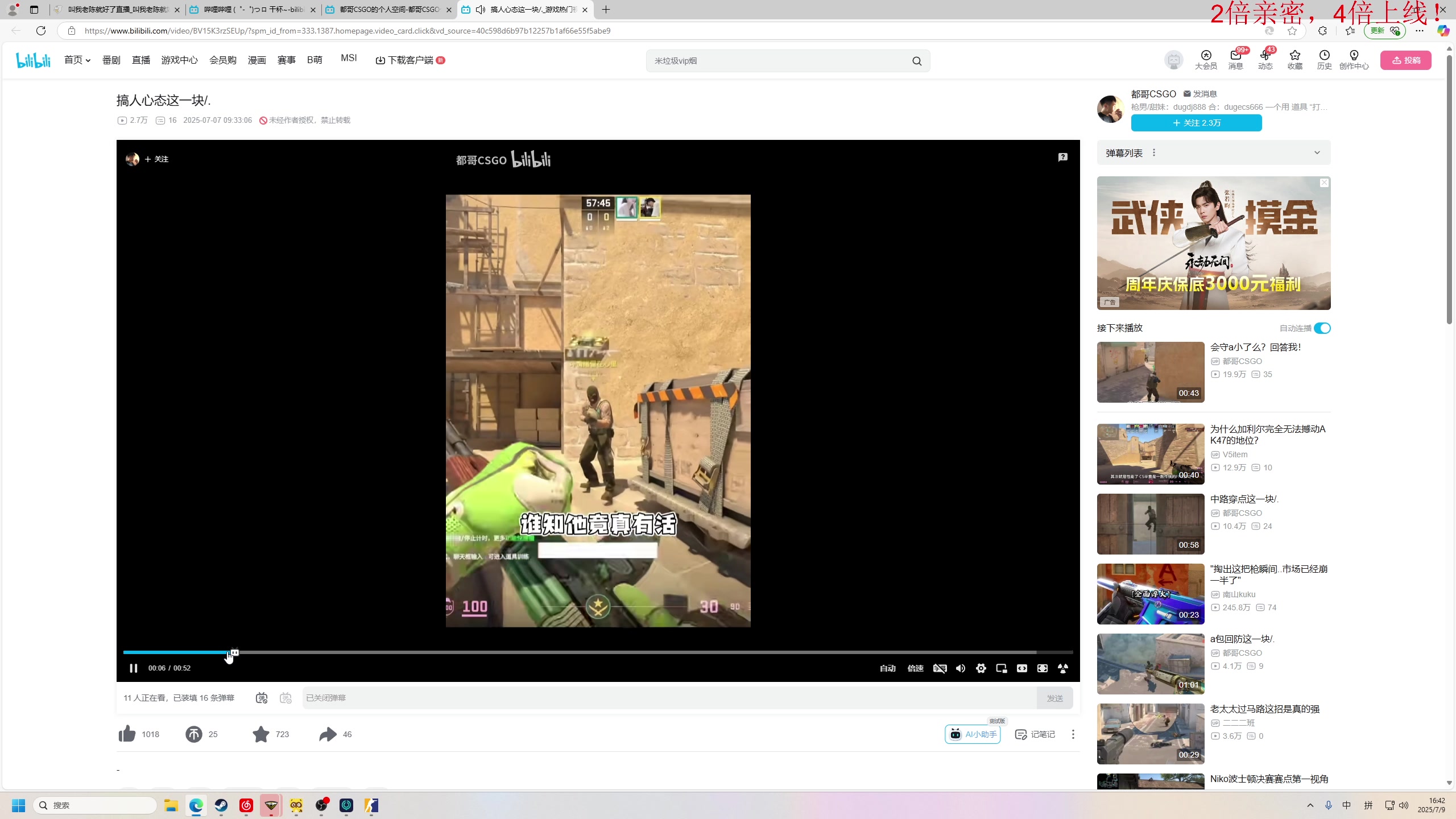Open File Explorer from taskbar
The height and width of the screenshot is (819, 1456).
pos(171,805)
